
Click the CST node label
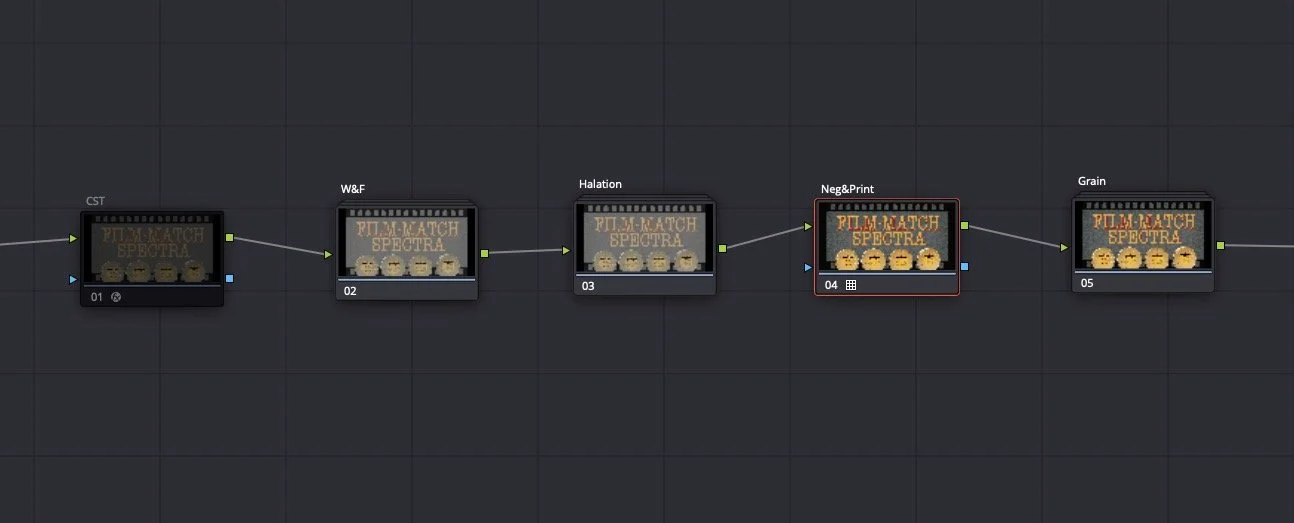[95, 201]
